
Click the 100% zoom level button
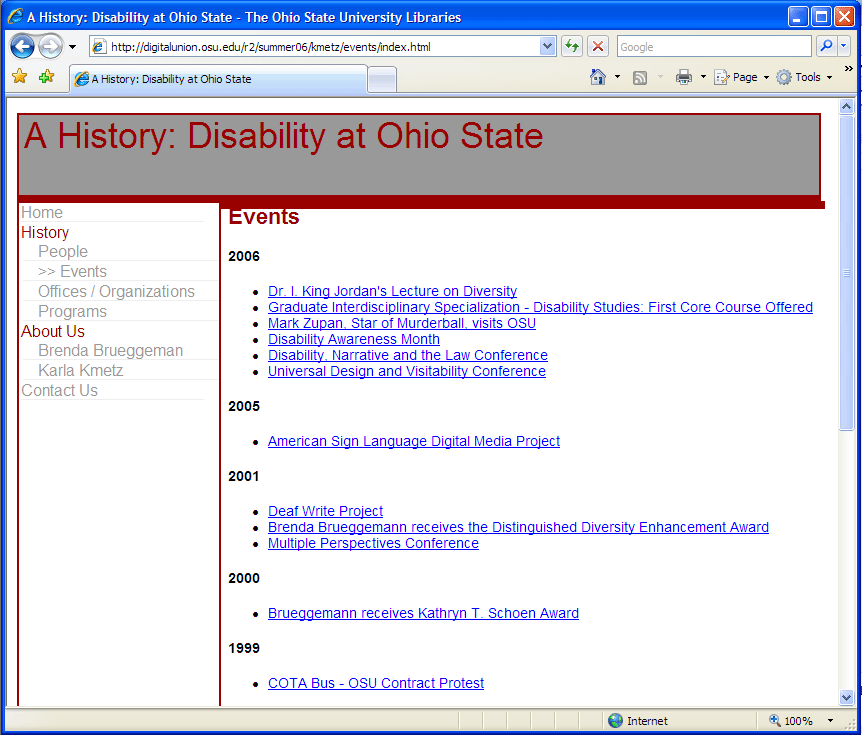click(791, 720)
